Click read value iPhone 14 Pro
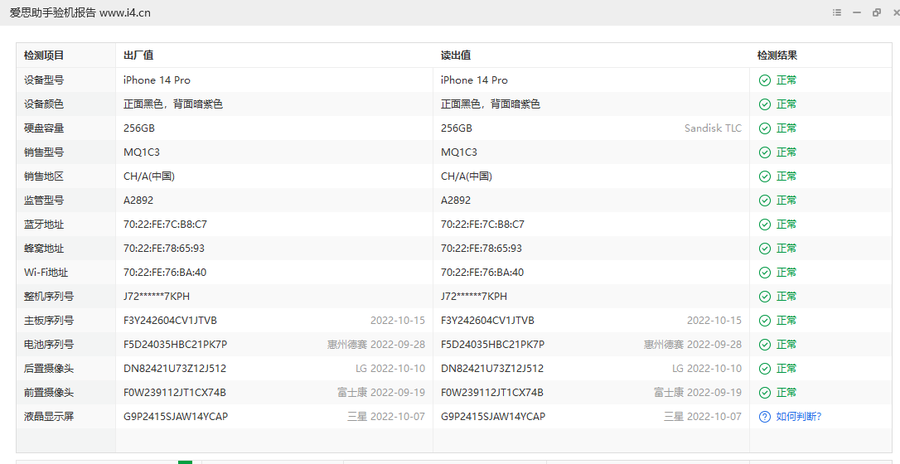The image size is (900, 464). [474, 80]
